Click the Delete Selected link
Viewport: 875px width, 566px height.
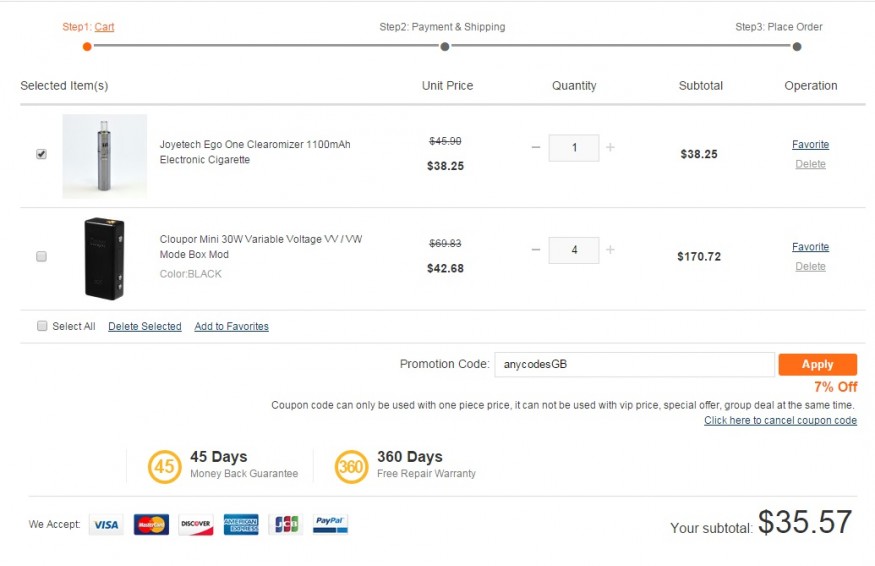pyautogui.click(x=145, y=327)
